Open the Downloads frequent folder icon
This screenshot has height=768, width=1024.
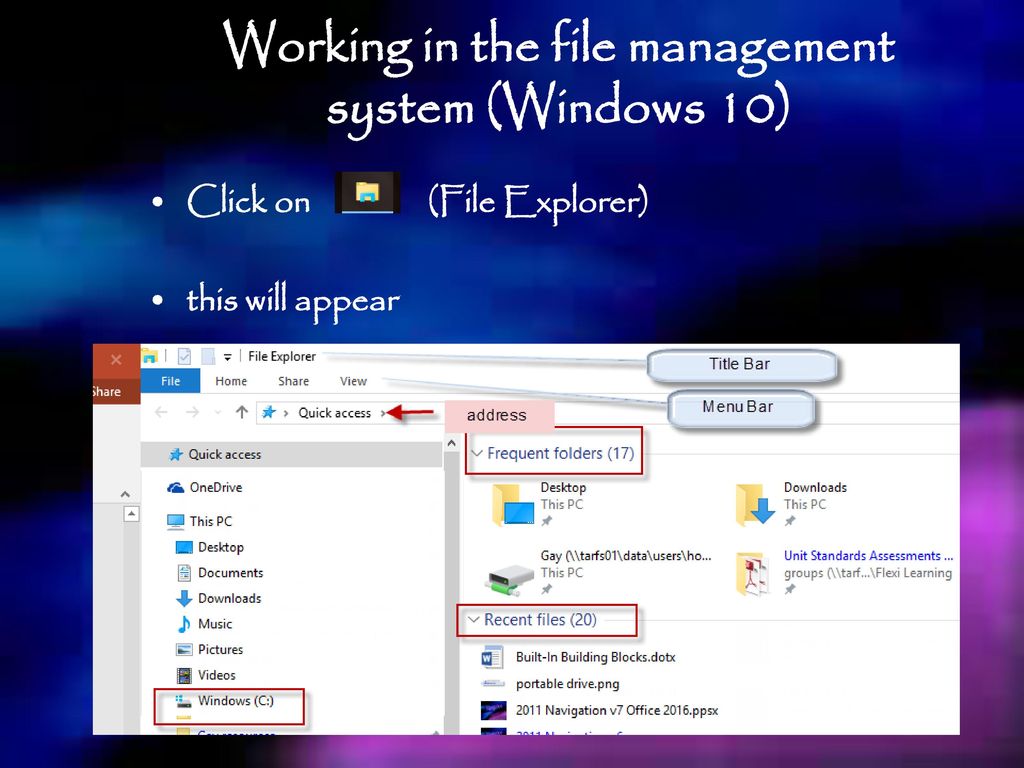pyautogui.click(x=756, y=505)
